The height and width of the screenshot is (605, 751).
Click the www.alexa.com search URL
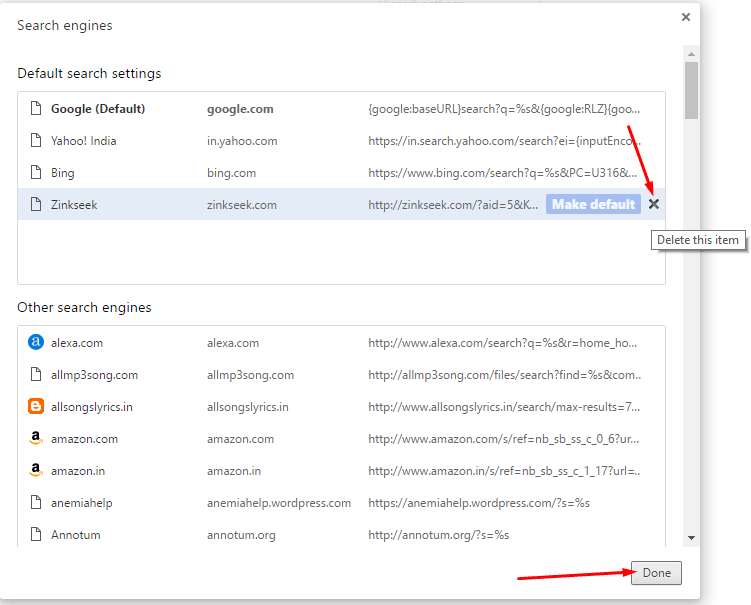[x=502, y=343]
